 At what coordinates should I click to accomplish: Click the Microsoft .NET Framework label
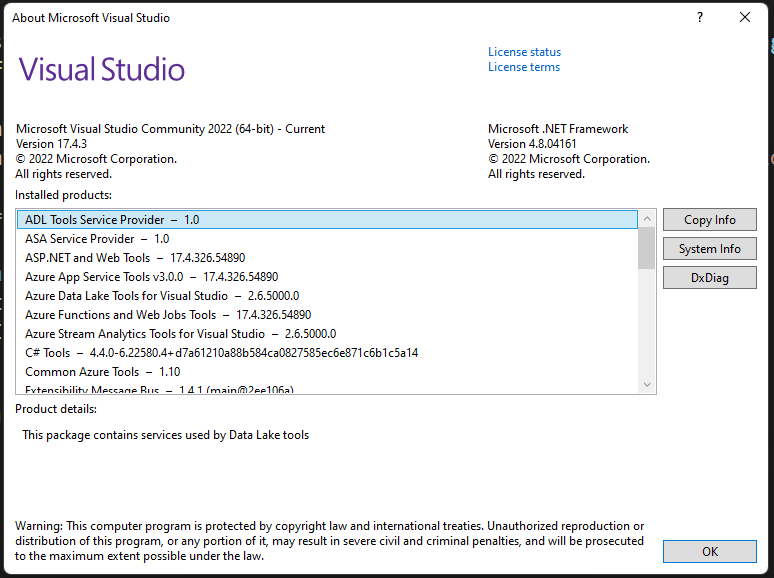[x=558, y=129]
